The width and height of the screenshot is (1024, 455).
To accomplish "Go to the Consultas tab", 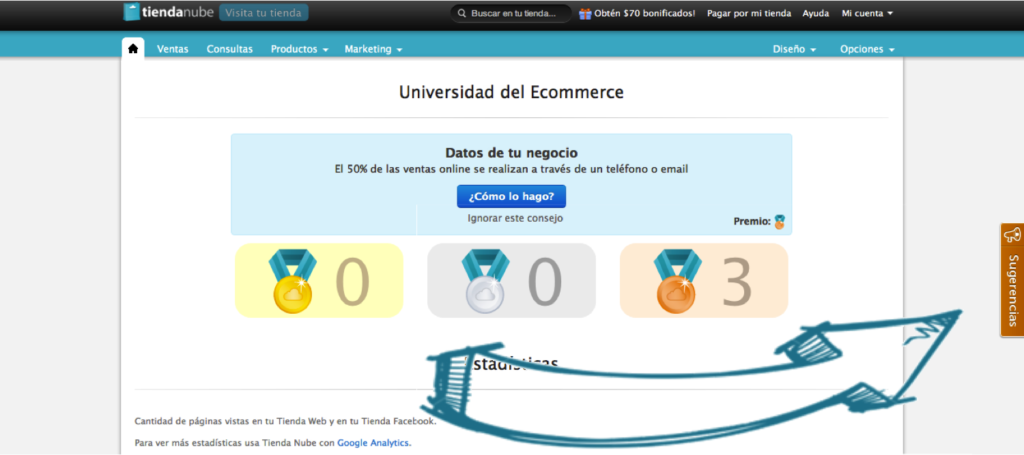I will [230, 49].
